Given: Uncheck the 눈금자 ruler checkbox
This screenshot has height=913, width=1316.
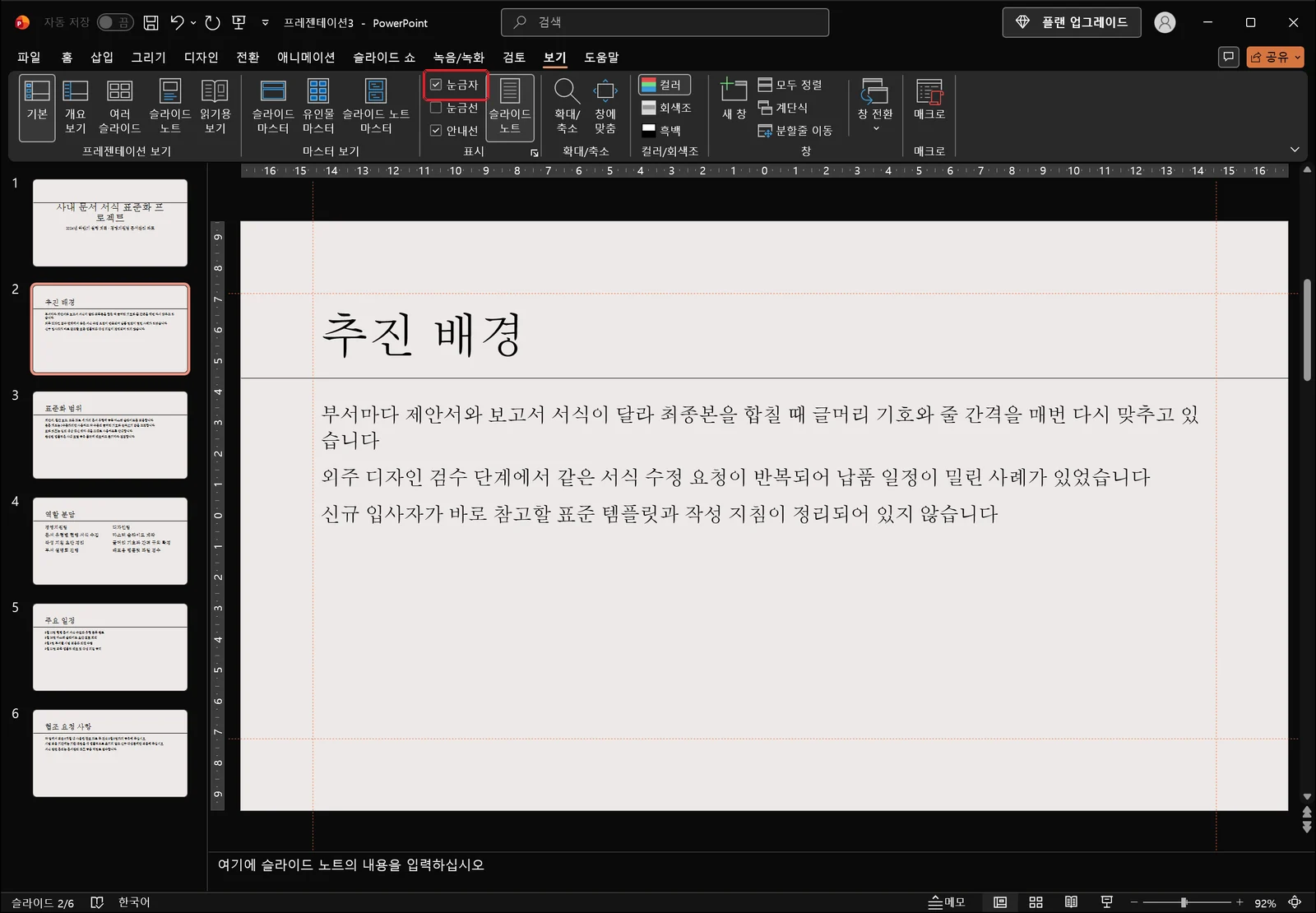Looking at the screenshot, I should (x=437, y=85).
